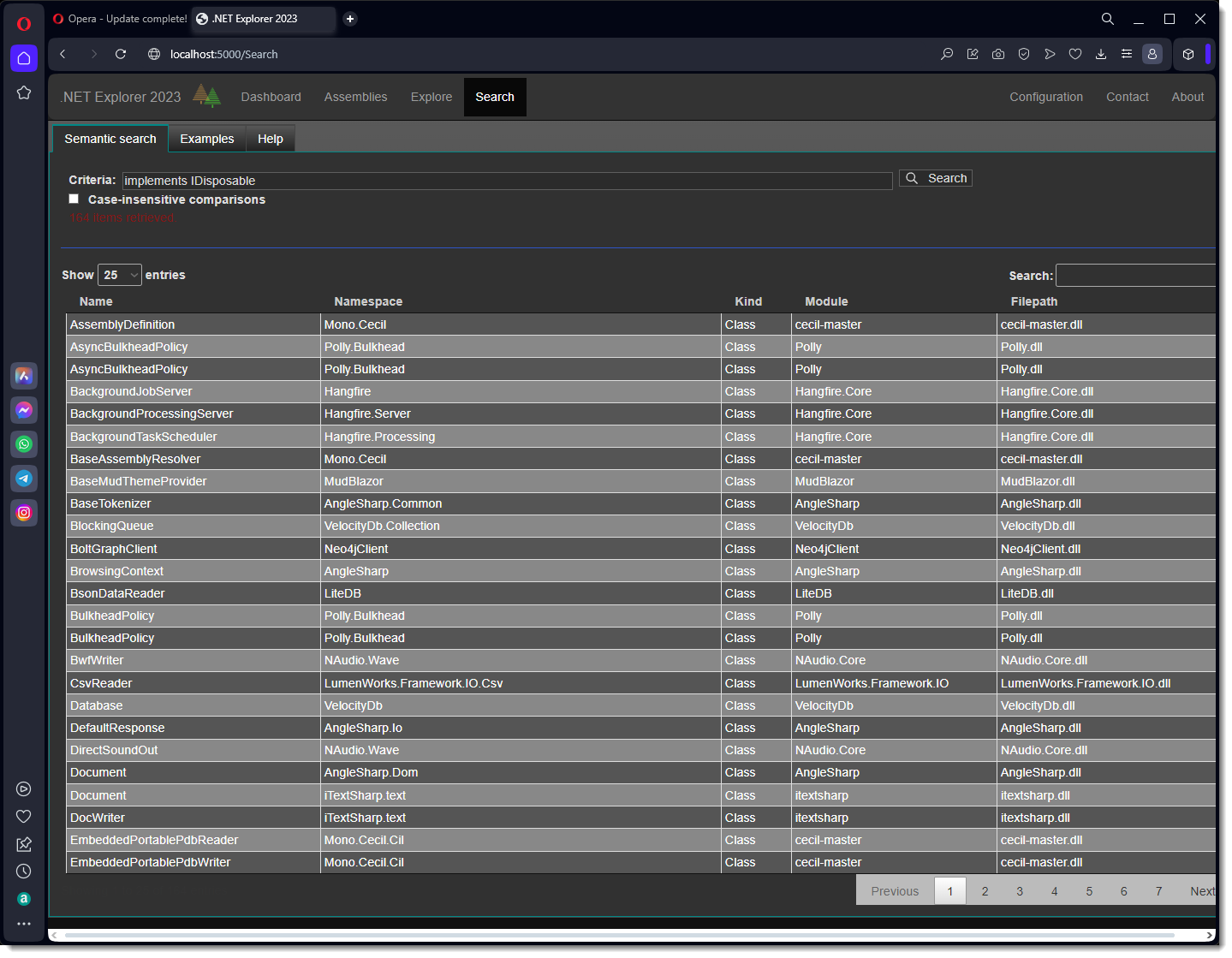The image size is (1232, 958).
Task: Open the About page
Action: [1187, 97]
